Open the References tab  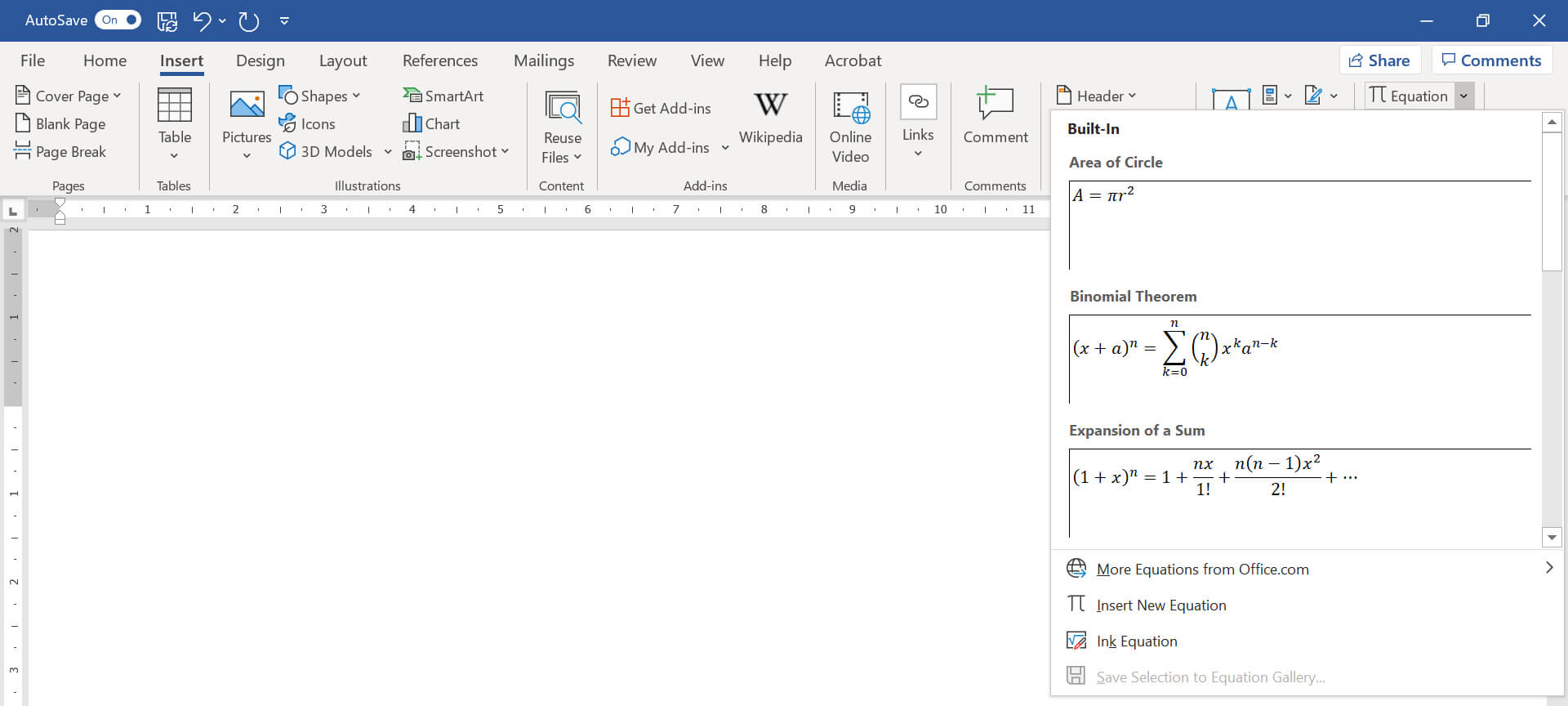(439, 60)
